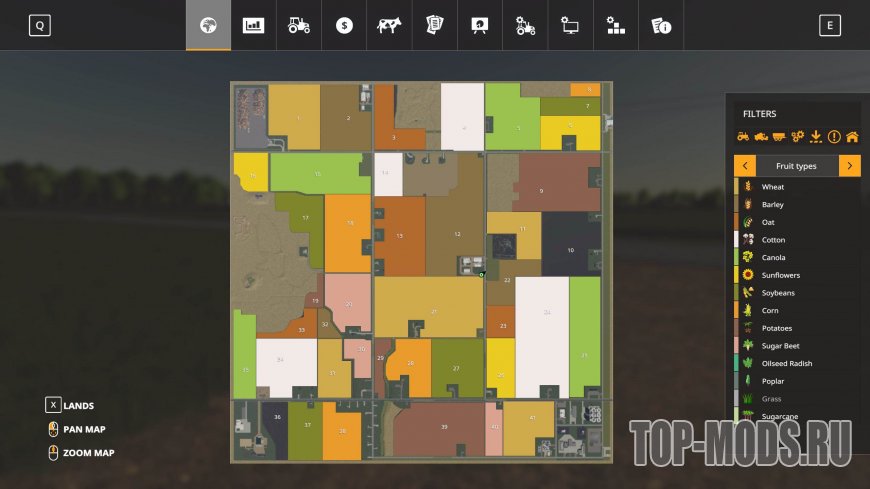Viewport: 870px width, 489px height.
Task: Open the help info document icon
Action: tap(660, 26)
